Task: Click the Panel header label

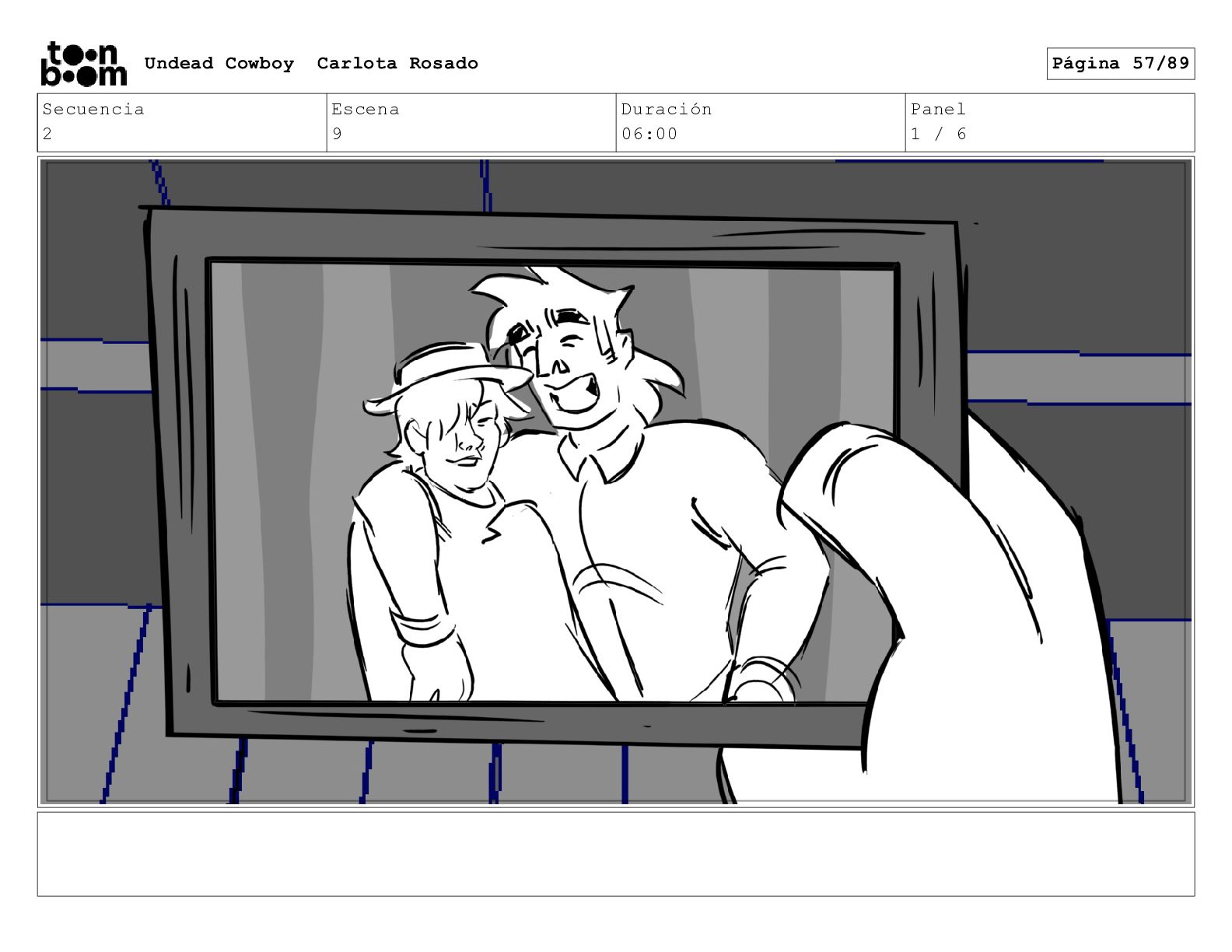Action: click(x=938, y=109)
